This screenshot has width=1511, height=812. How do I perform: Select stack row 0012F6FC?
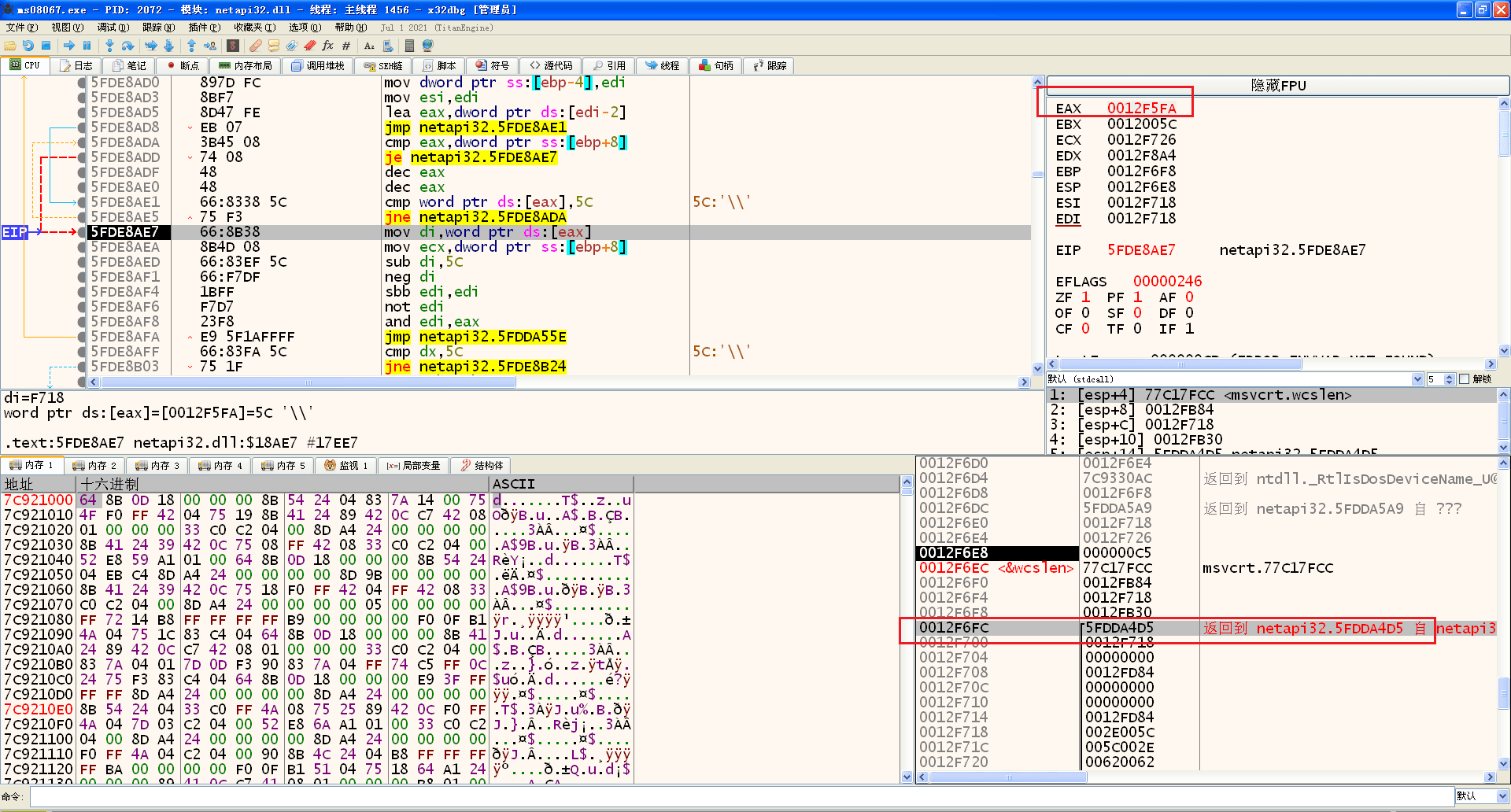click(1208, 628)
